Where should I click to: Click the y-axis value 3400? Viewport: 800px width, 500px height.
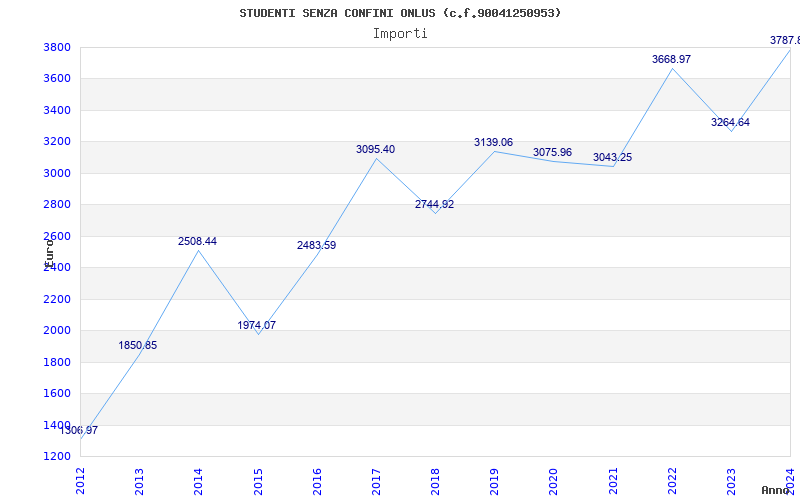point(57,110)
